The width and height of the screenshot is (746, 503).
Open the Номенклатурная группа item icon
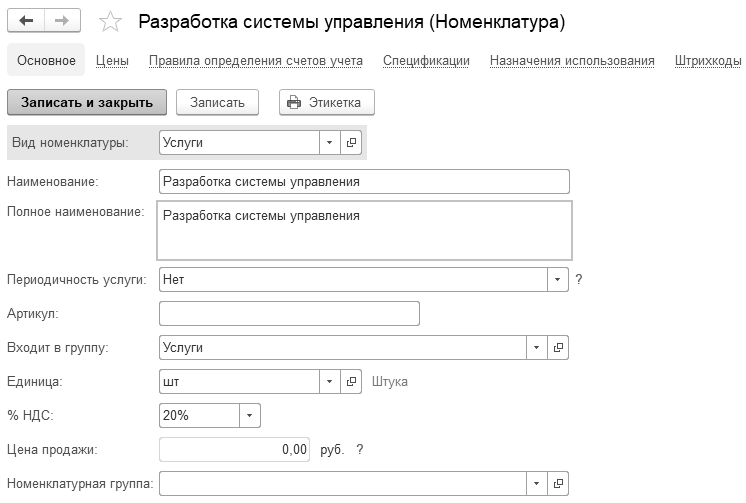click(x=559, y=483)
